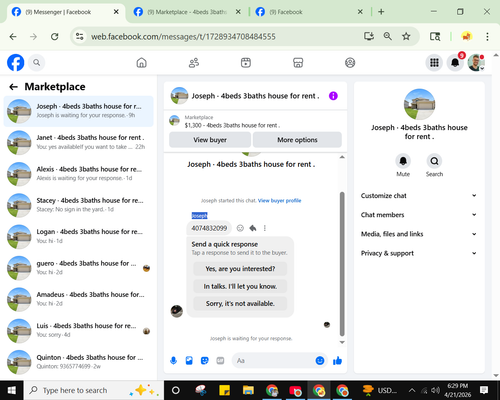This screenshot has width=500, height=400.
Task: Choose a sticker icon in composer
Action: (205, 361)
